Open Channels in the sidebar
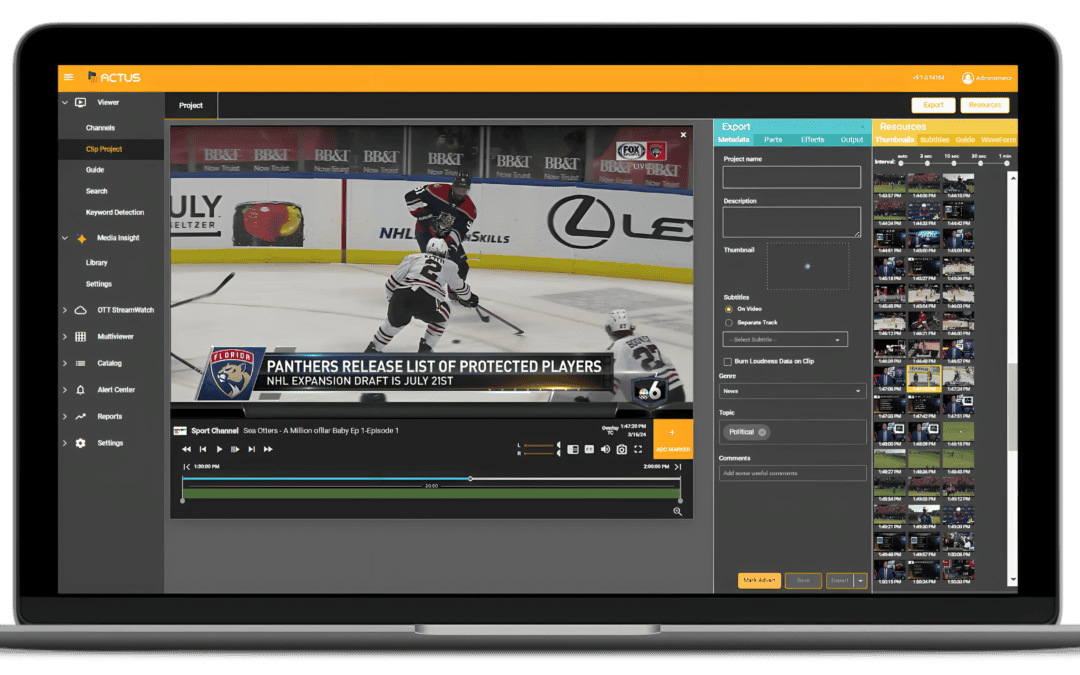The height and width of the screenshot is (675, 1080). (101, 128)
